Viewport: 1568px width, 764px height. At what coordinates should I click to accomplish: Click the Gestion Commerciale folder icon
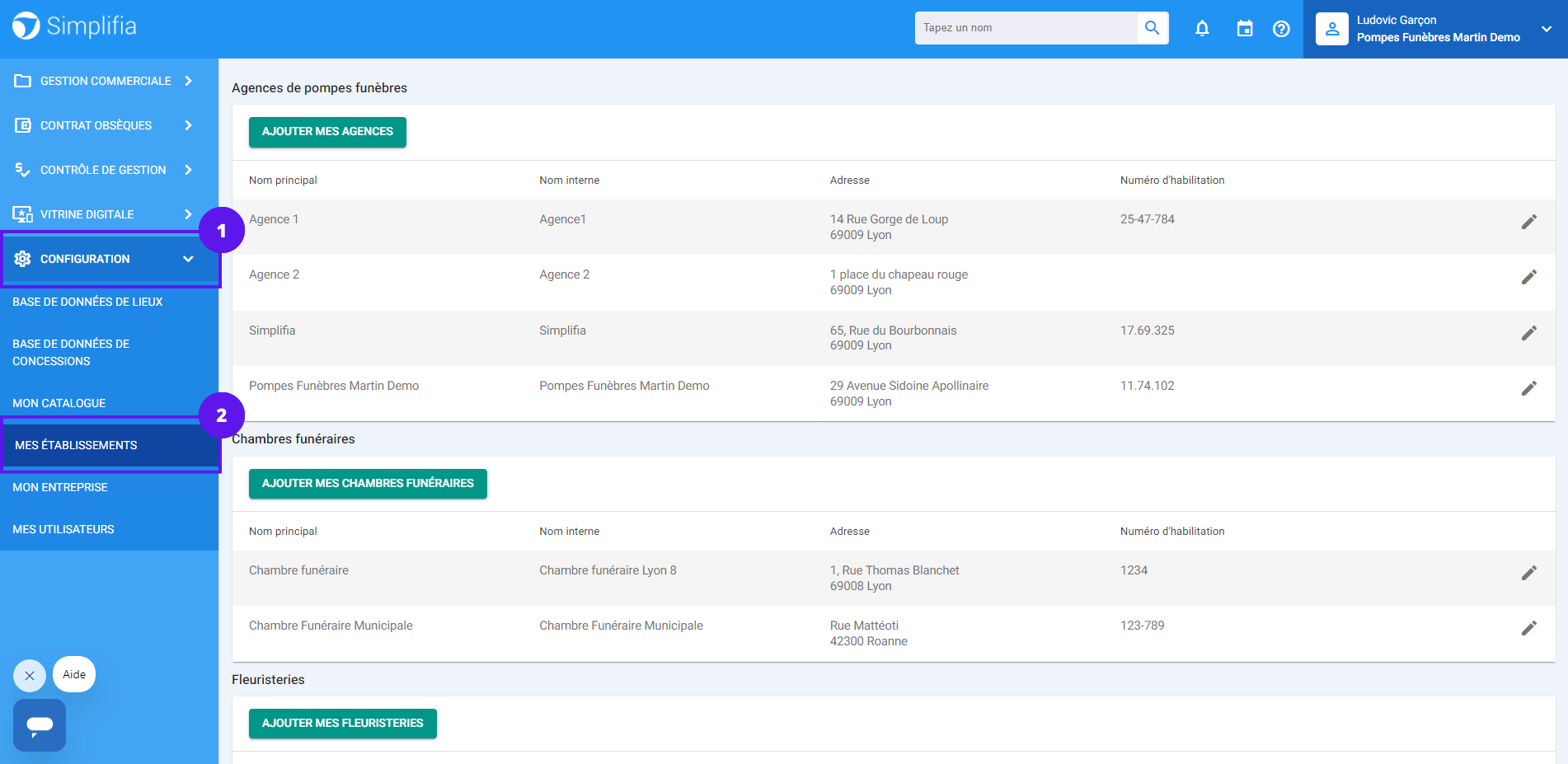pos(23,81)
